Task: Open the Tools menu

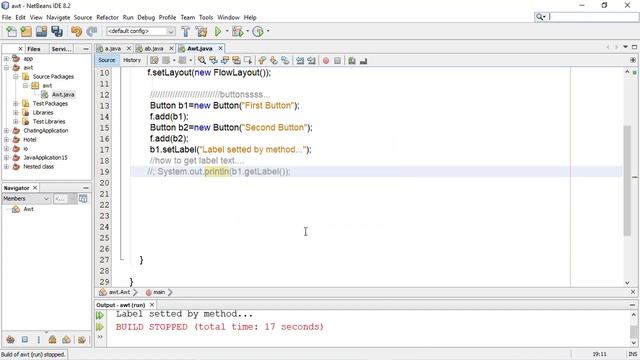Action: tap(206, 17)
